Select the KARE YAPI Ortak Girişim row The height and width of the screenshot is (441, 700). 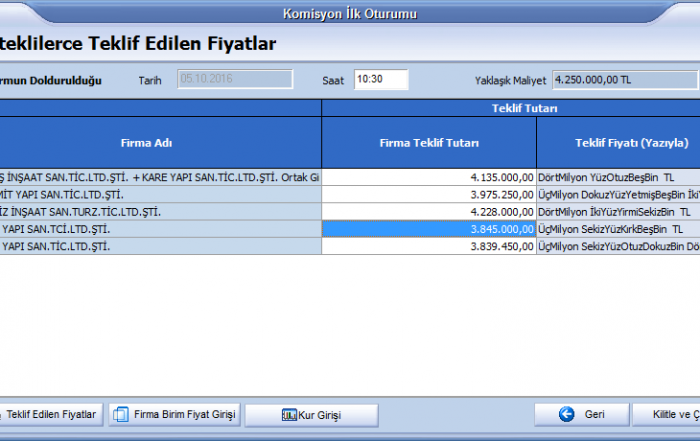160,177
